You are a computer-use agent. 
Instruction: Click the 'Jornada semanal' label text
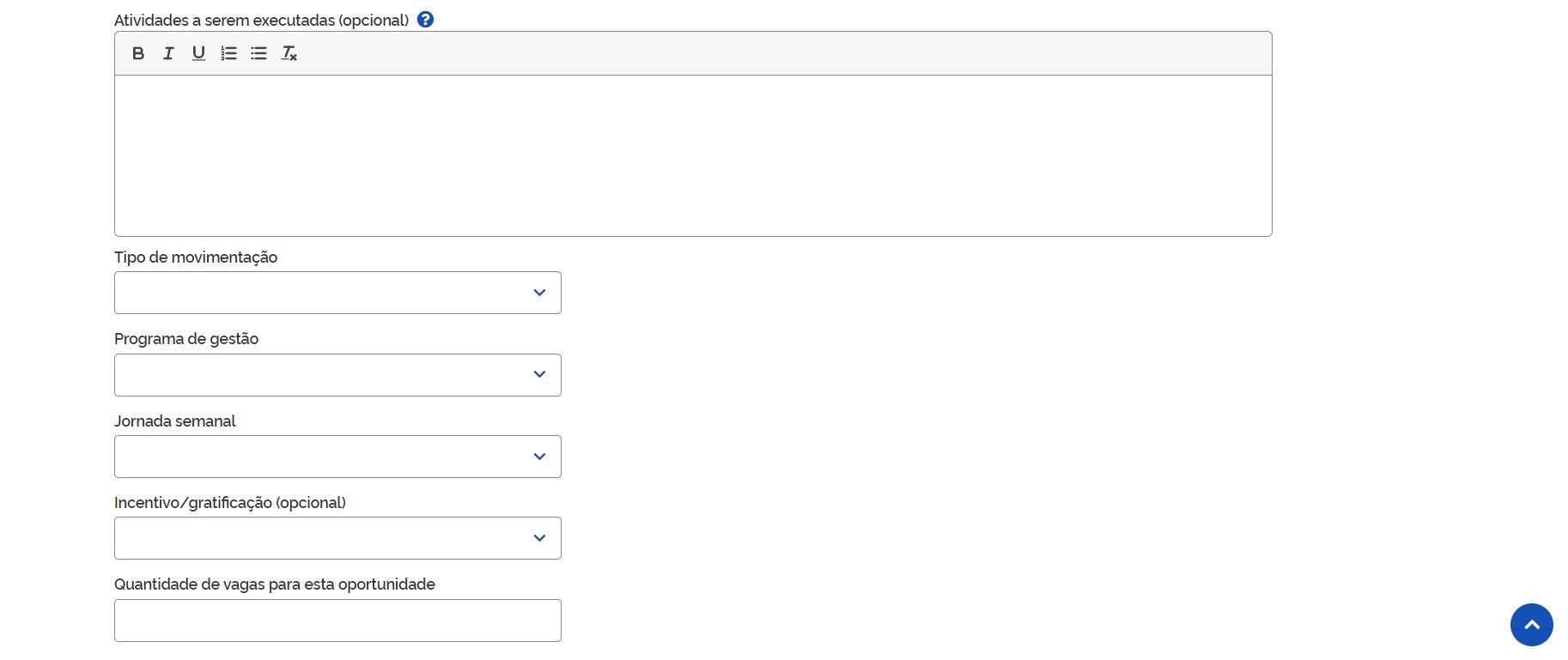pyautogui.click(x=175, y=421)
